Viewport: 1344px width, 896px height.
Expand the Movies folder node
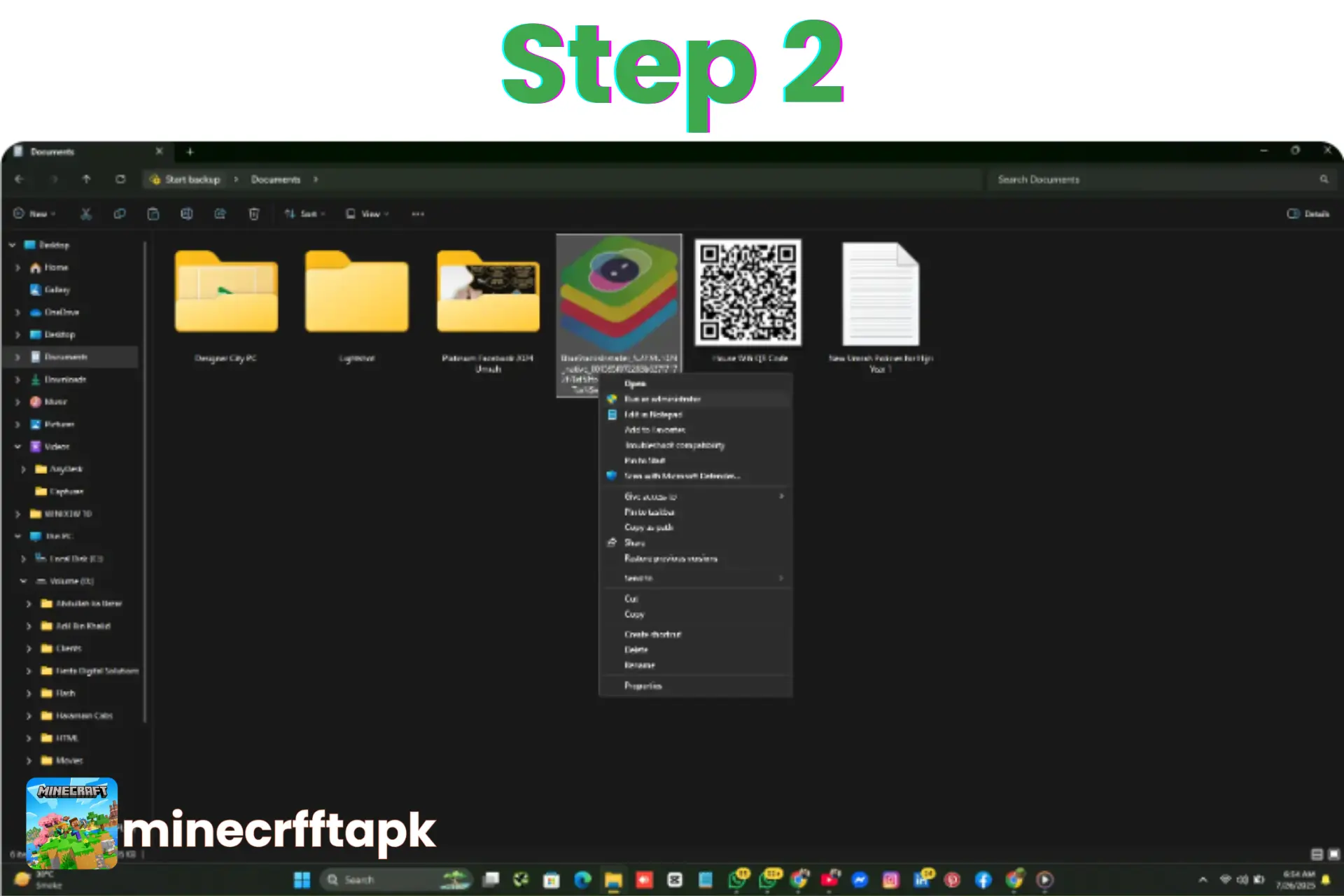29,760
